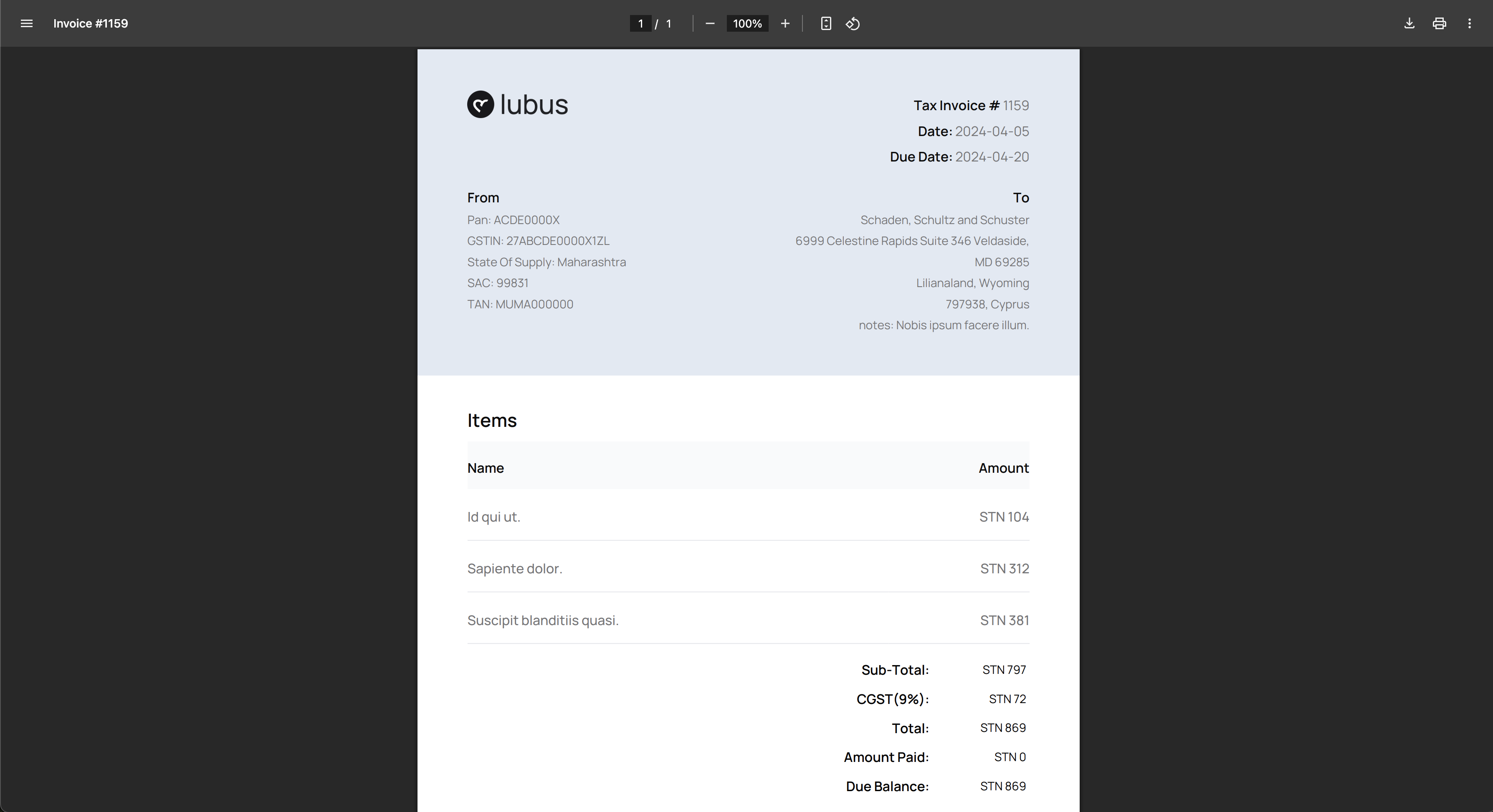The image size is (1493, 812).
Task: Print the invoice document
Action: point(1439,24)
